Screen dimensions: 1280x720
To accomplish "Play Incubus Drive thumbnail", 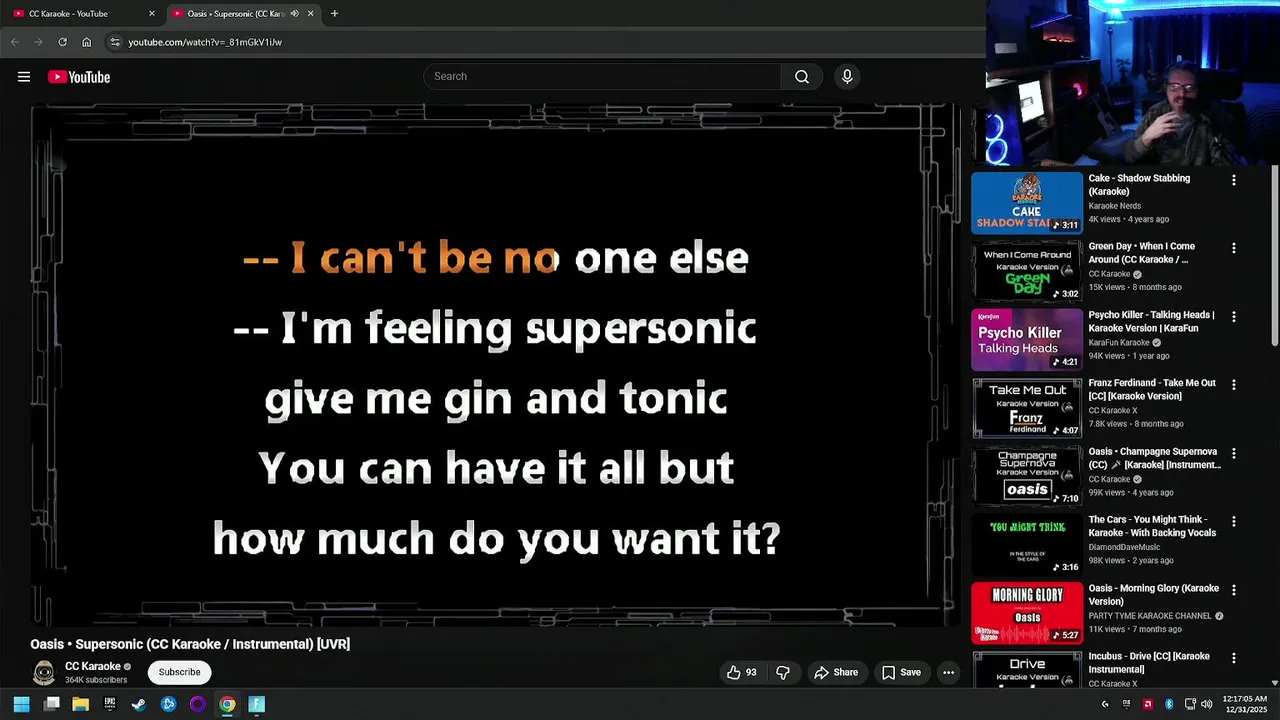I will point(1027,669).
